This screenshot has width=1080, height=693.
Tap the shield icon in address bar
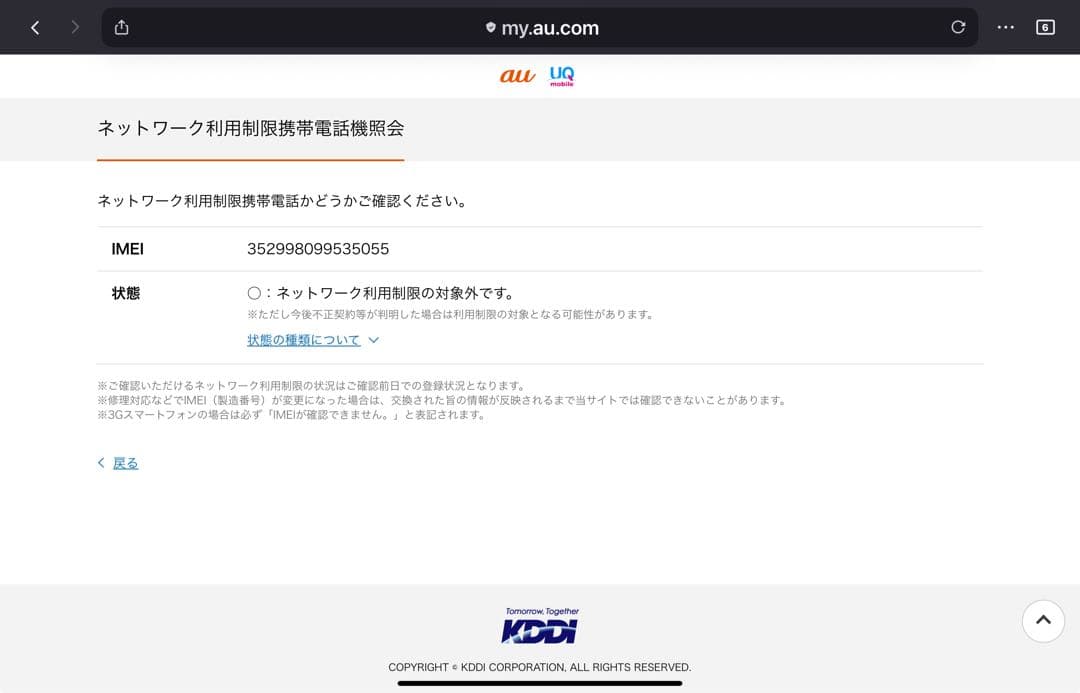(x=490, y=28)
